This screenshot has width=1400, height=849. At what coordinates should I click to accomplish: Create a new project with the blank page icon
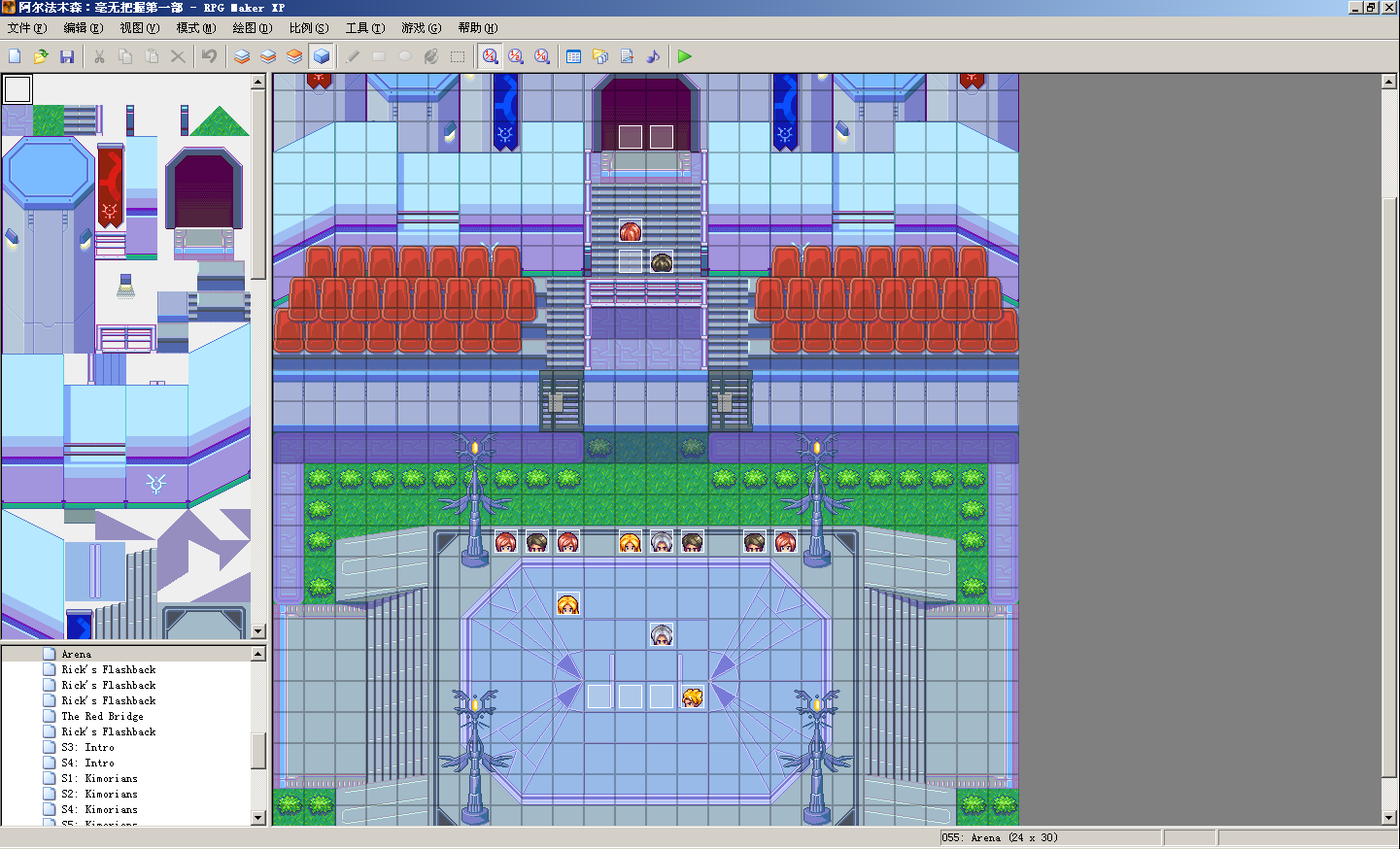(15, 56)
